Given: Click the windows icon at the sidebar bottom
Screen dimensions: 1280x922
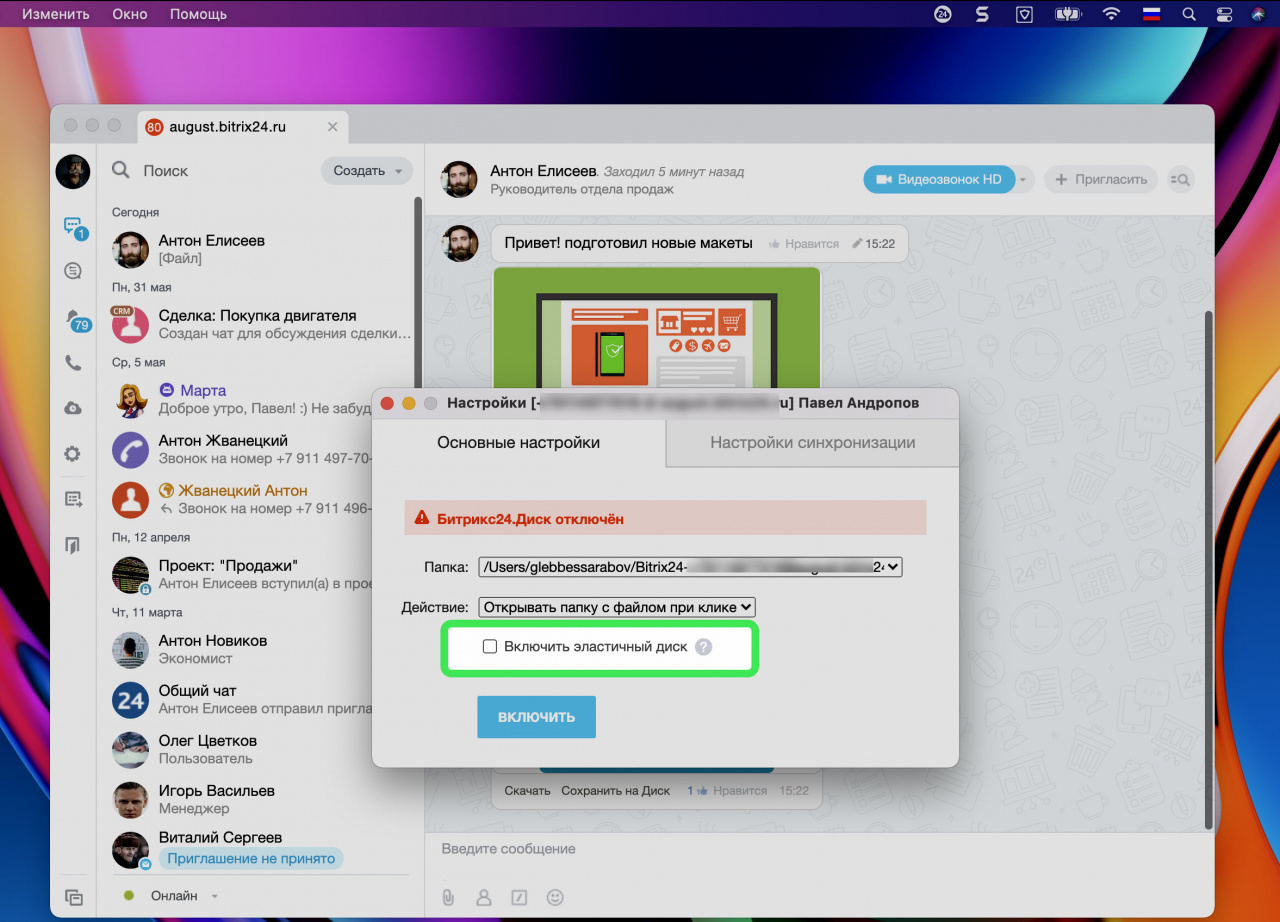Looking at the screenshot, I should [73, 898].
